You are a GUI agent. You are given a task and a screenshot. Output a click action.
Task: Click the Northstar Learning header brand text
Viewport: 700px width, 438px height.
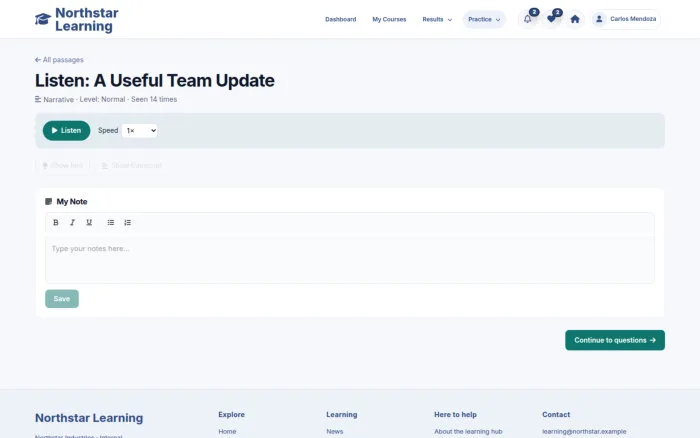[x=87, y=19]
